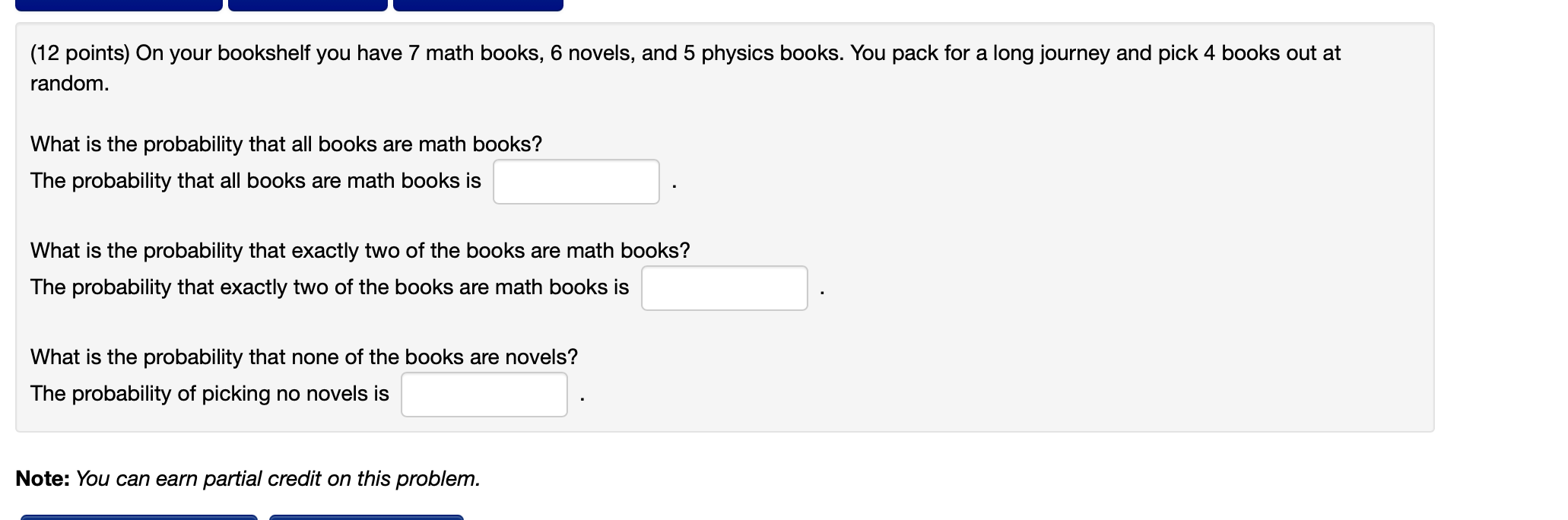Click the question about exactly two math books
Image resolution: width=1568 pixels, height=520 pixels.
coord(360,250)
